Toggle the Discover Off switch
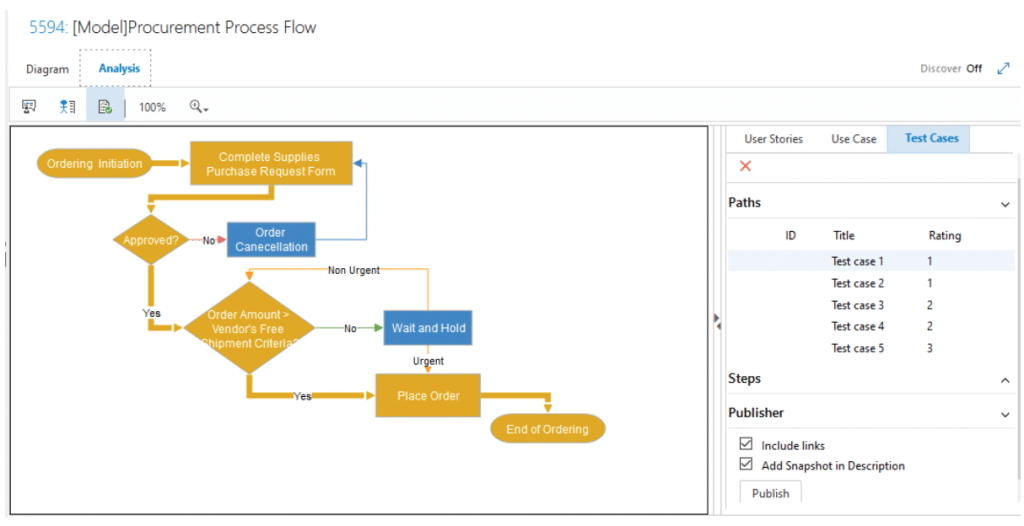The height and width of the screenshot is (526, 1024). 951,68
